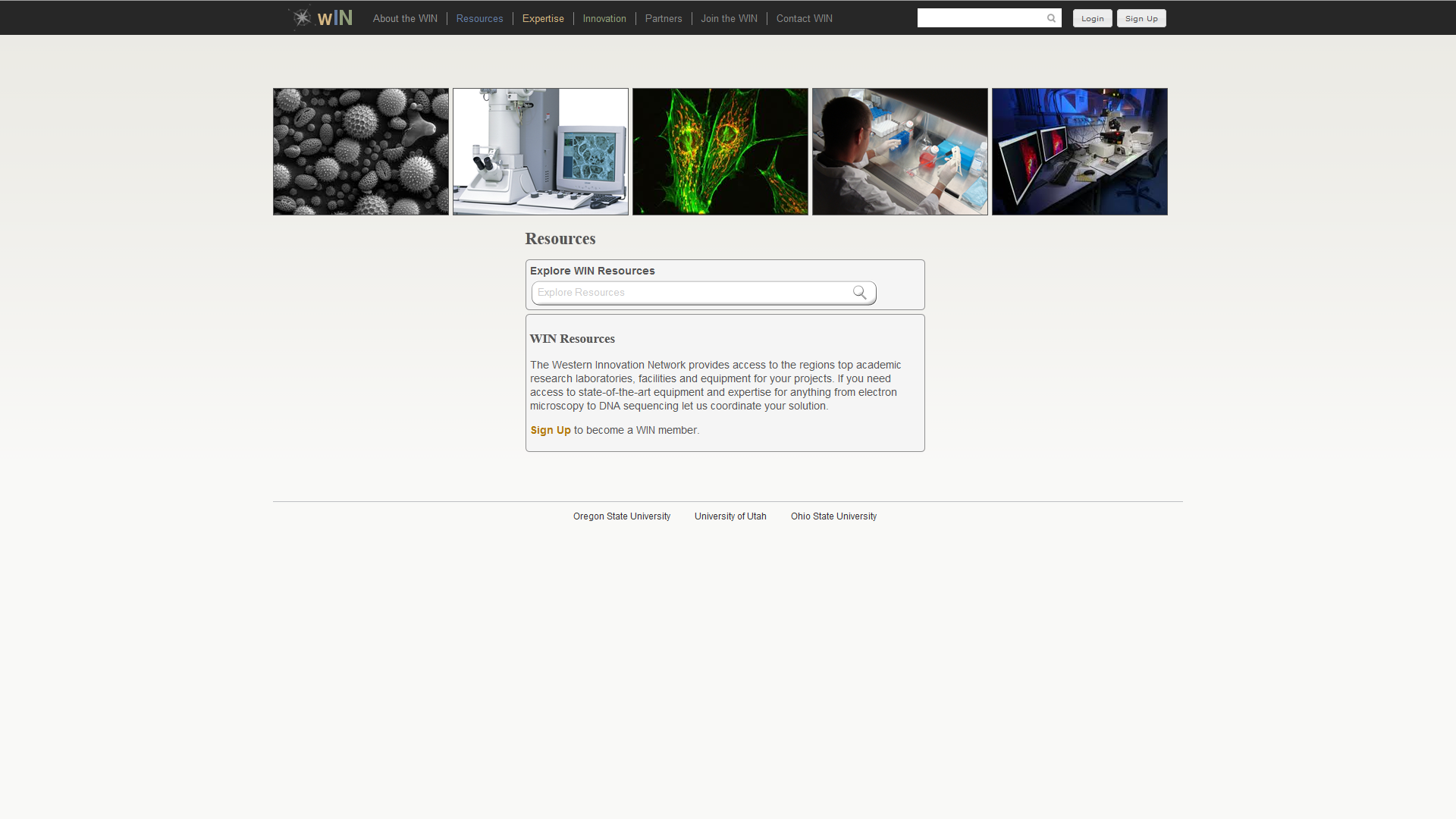
Task: Open the Oregon State University link
Action: point(622,516)
